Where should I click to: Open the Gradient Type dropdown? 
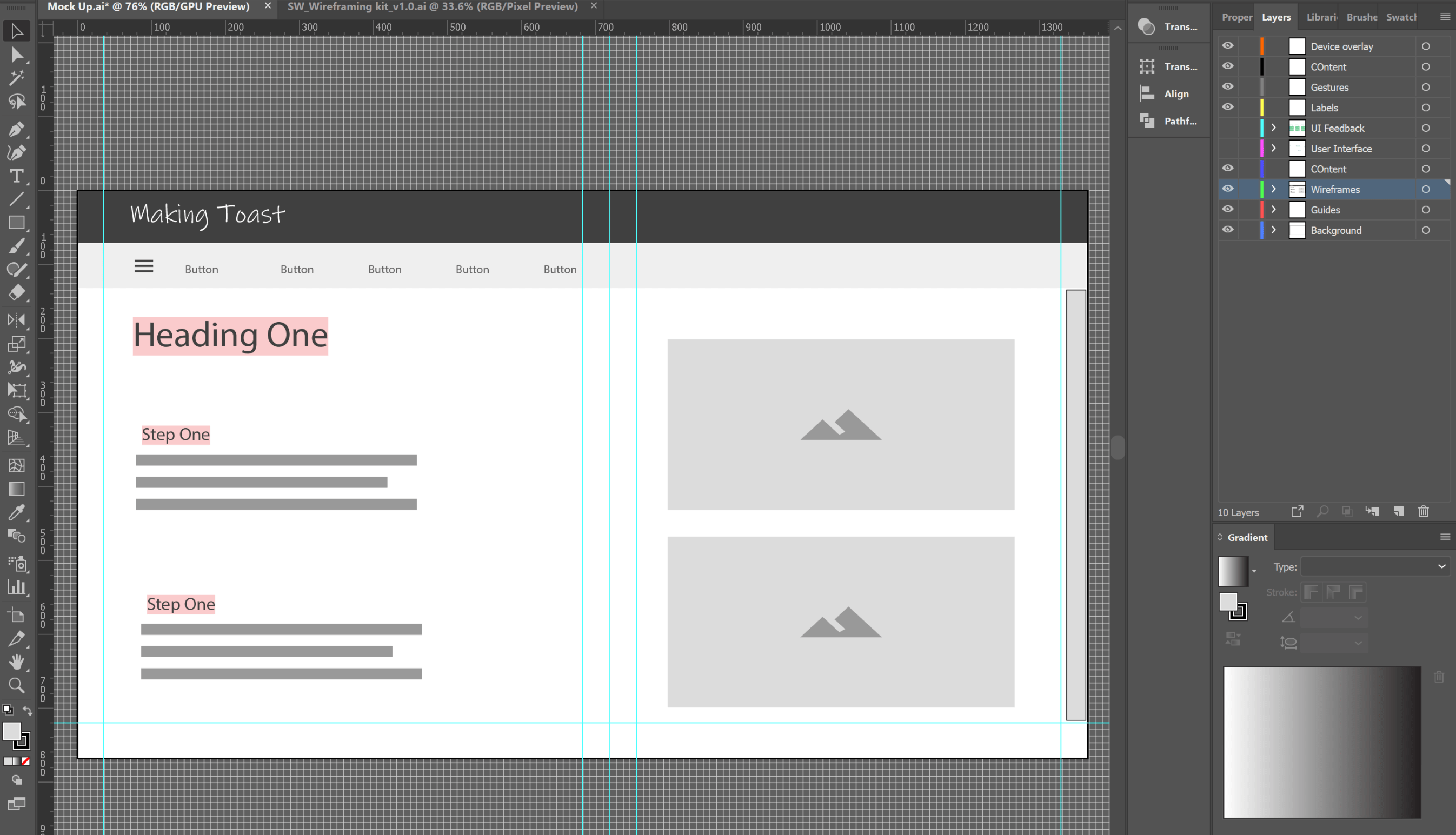click(1374, 566)
